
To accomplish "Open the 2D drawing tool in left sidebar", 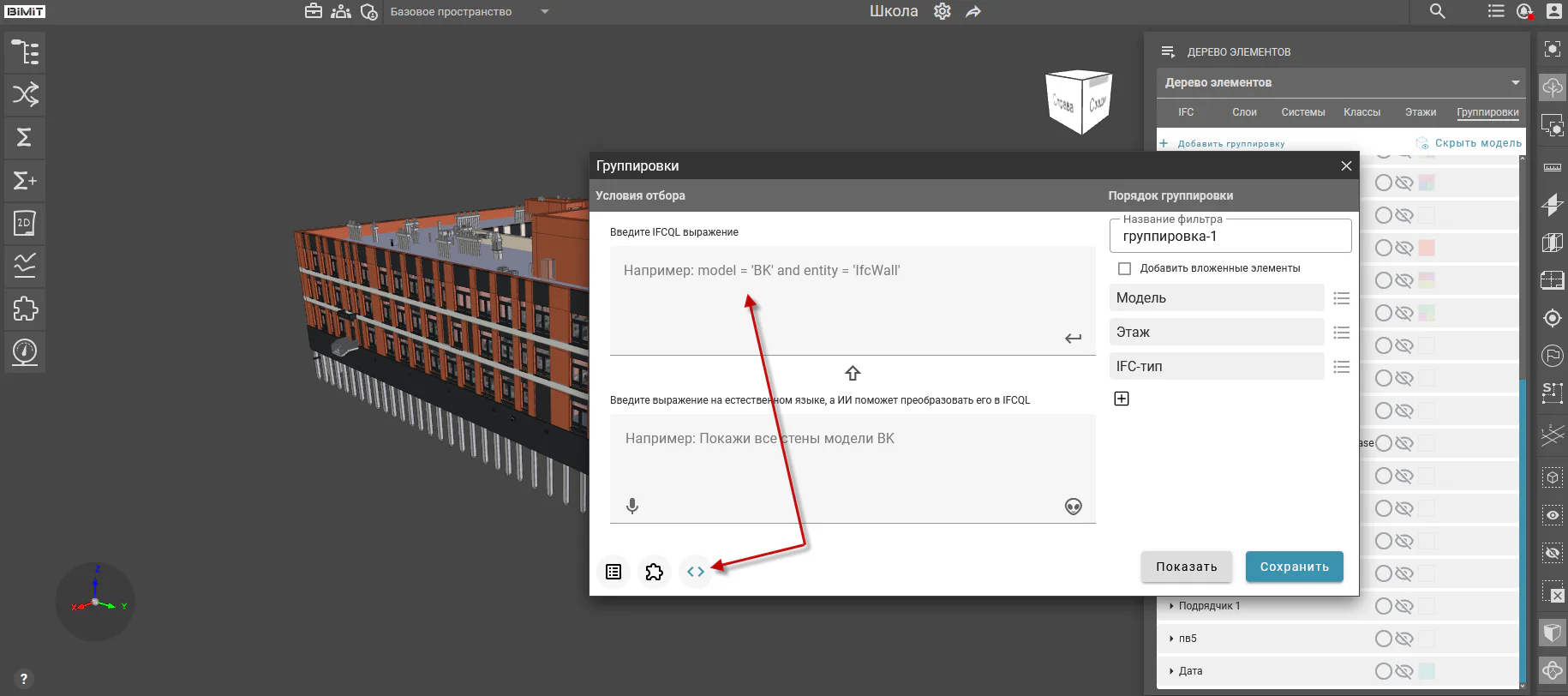I will coord(25,224).
